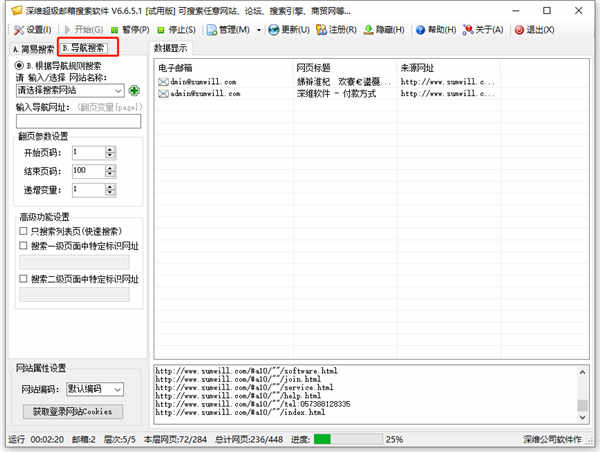Click the green add website icon

pyautogui.click(x=134, y=90)
